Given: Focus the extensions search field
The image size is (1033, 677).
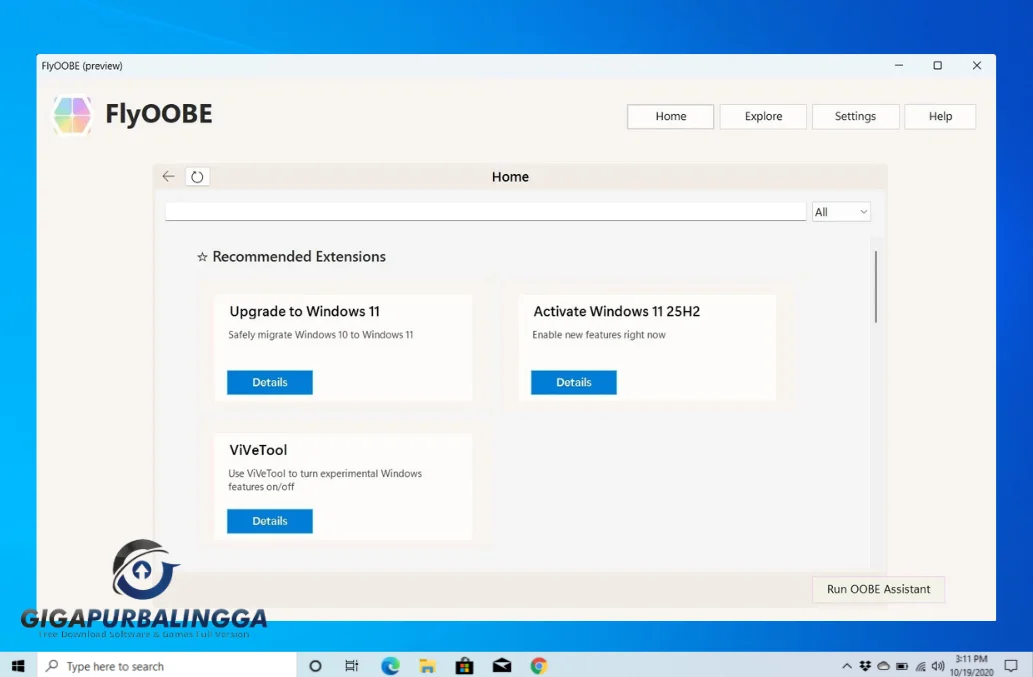Looking at the screenshot, I should pyautogui.click(x=486, y=211).
